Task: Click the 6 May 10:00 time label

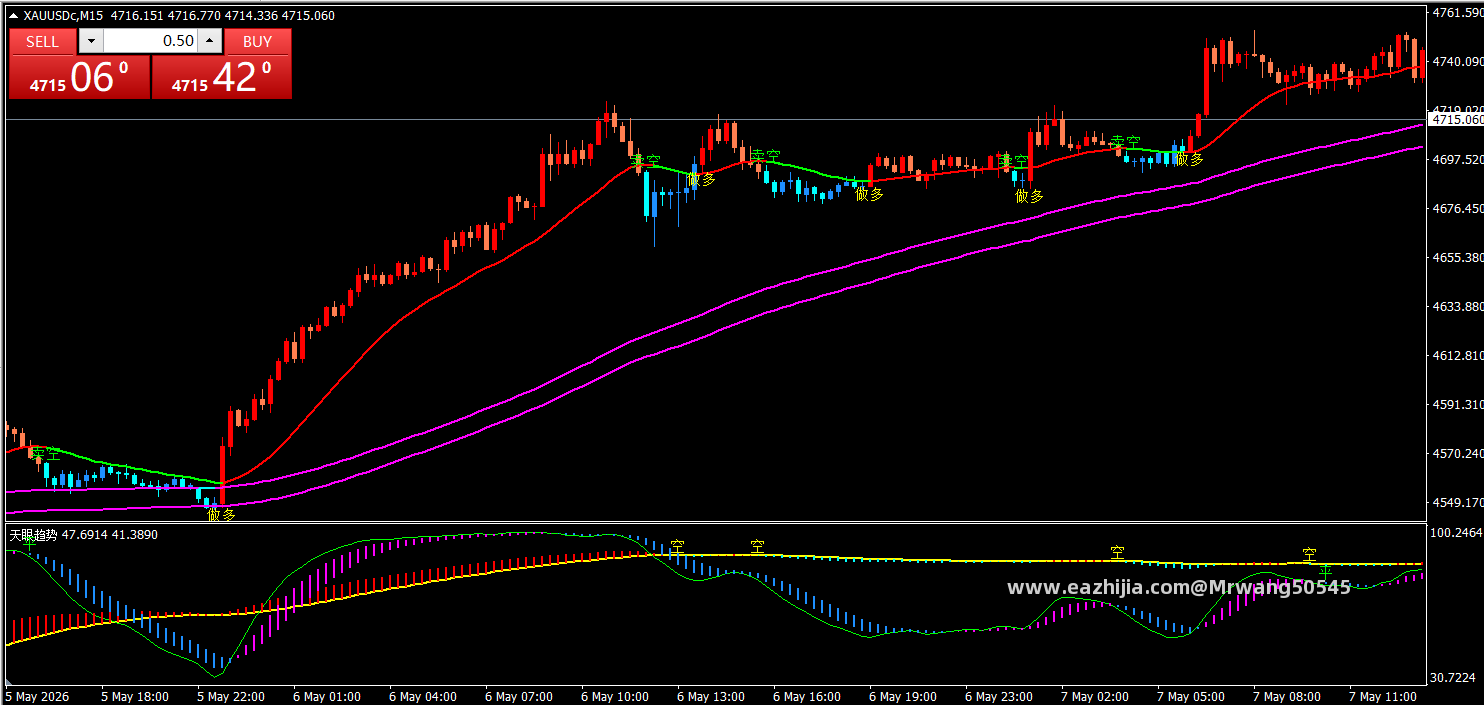Action: [615, 696]
